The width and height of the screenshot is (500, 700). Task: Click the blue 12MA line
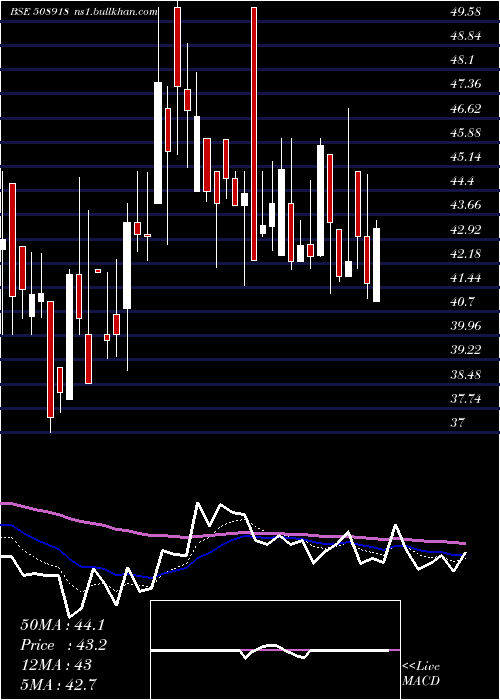[232, 541]
